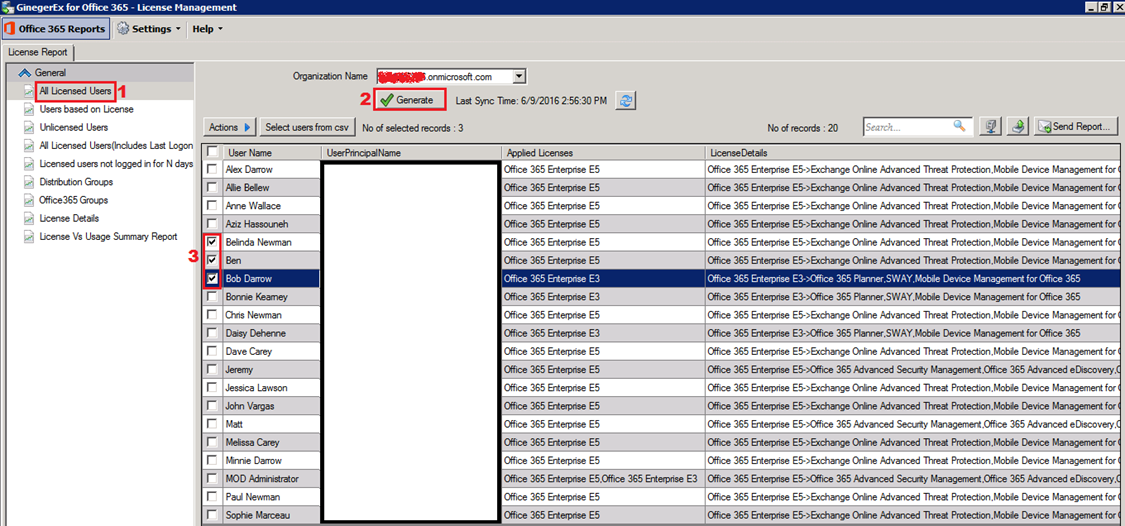1125x526 pixels.
Task: Switch to the License Report tab
Action: tap(38, 52)
